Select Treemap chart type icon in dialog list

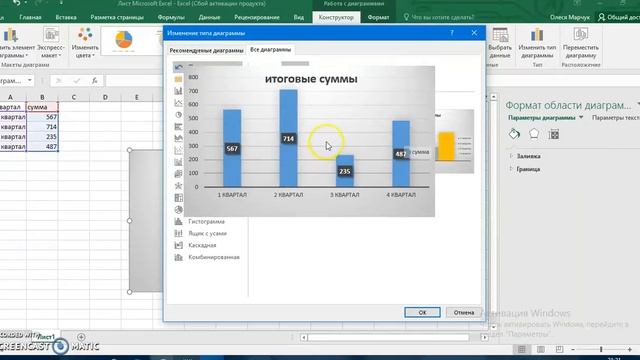tap(178, 198)
